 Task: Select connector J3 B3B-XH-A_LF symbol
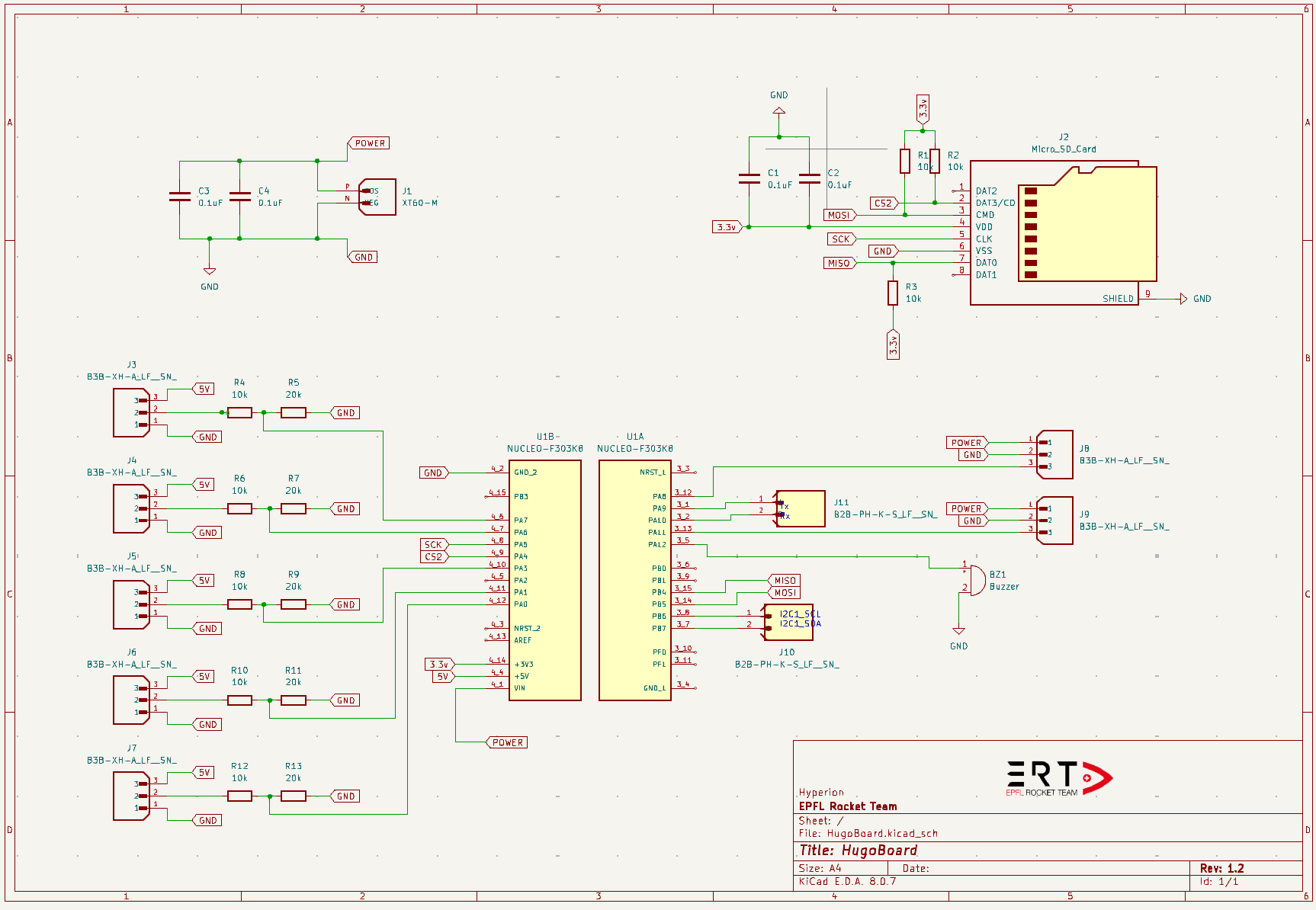point(130,412)
